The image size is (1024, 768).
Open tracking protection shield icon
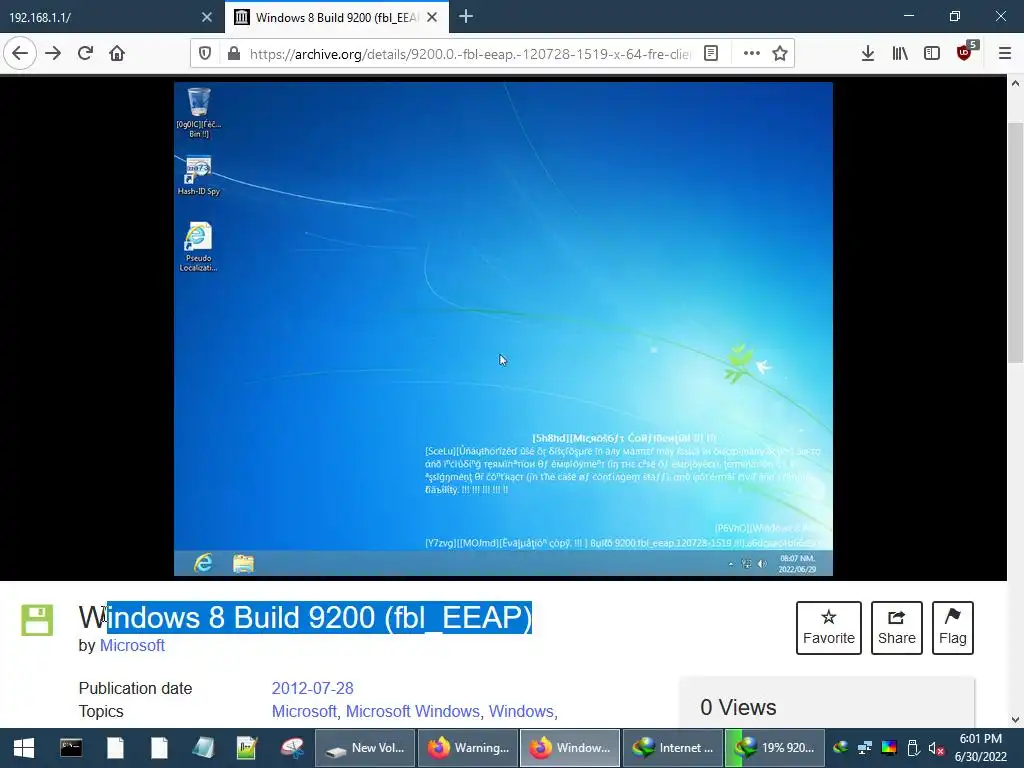coord(205,54)
